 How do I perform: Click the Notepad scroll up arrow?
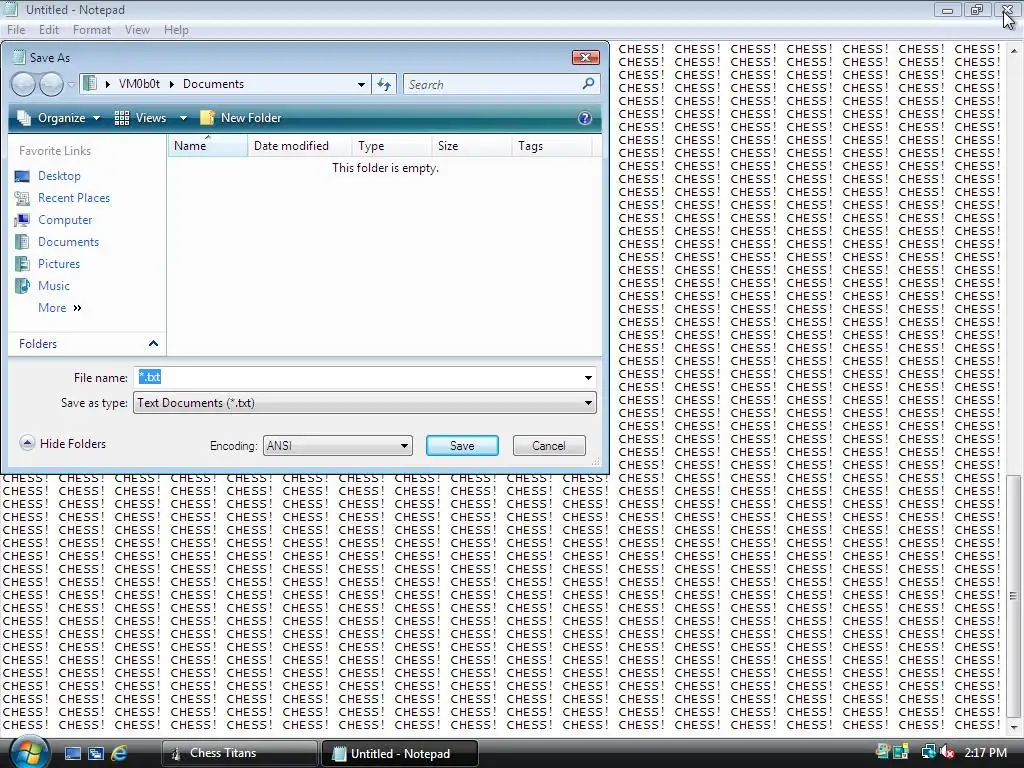coord(1014,50)
